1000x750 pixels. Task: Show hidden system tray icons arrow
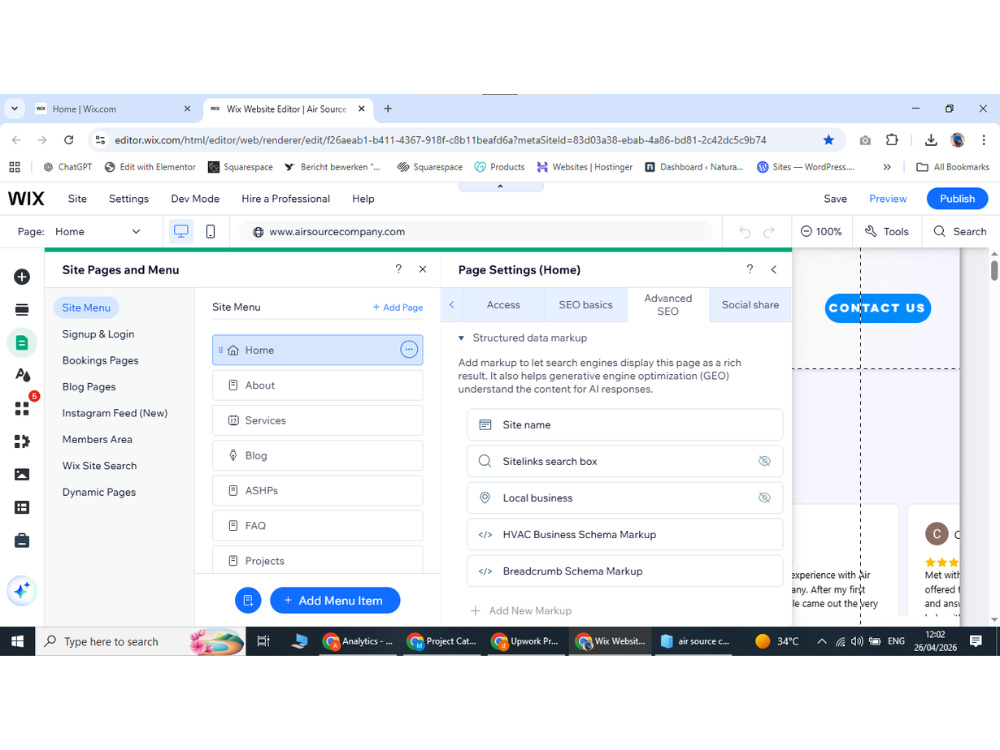pos(822,641)
